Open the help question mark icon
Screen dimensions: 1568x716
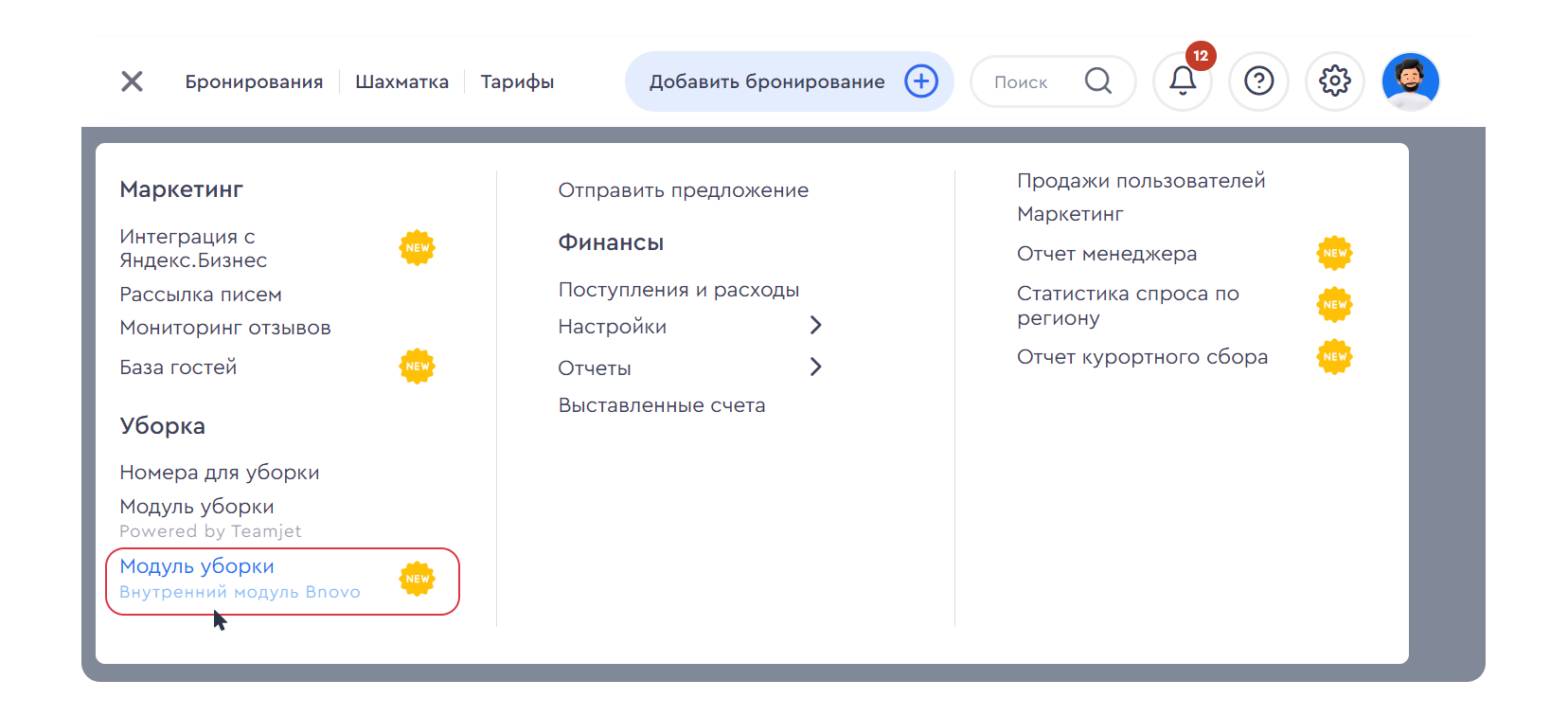1258,81
